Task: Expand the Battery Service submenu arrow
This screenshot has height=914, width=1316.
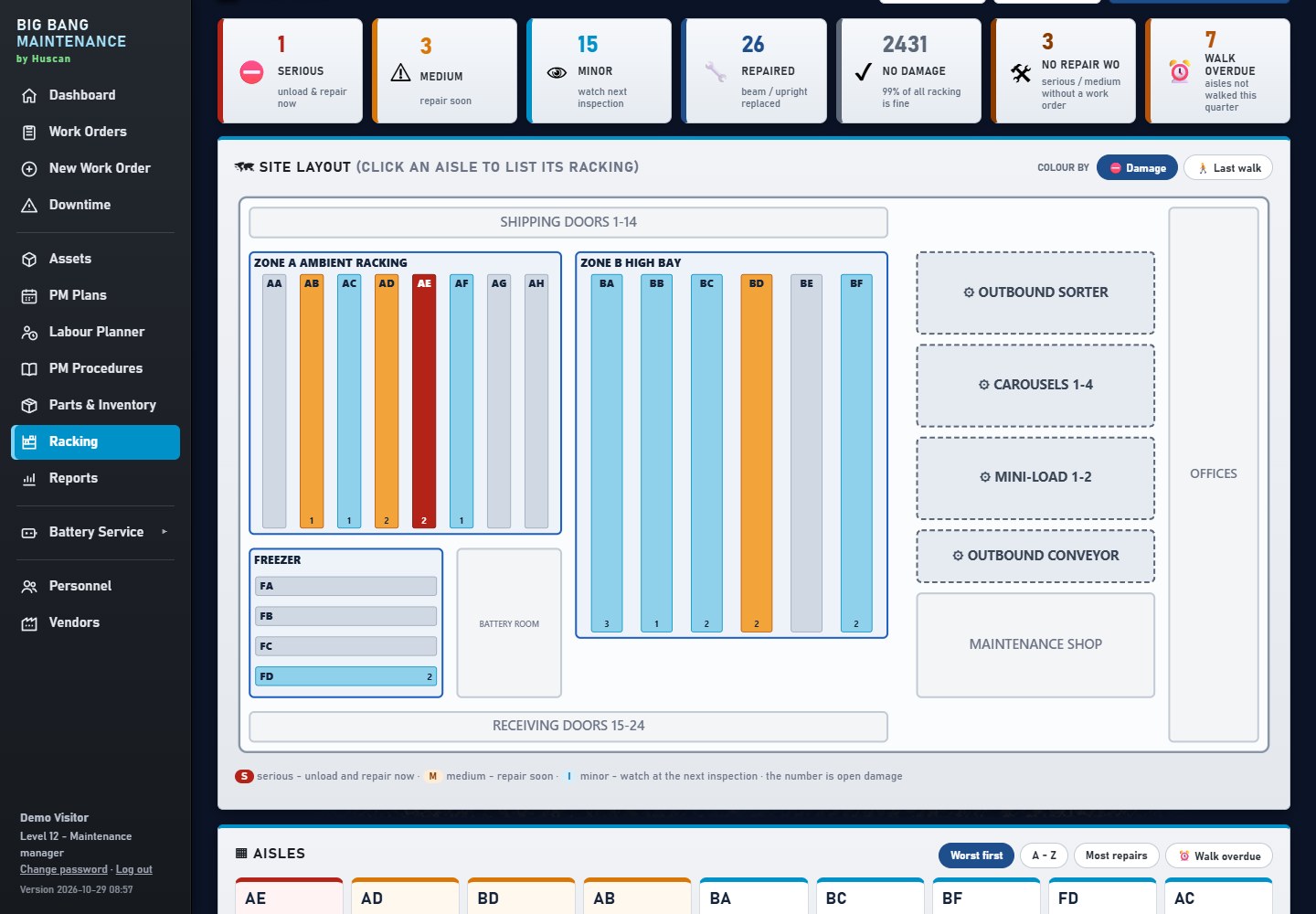Action: pyautogui.click(x=164, y=532)
